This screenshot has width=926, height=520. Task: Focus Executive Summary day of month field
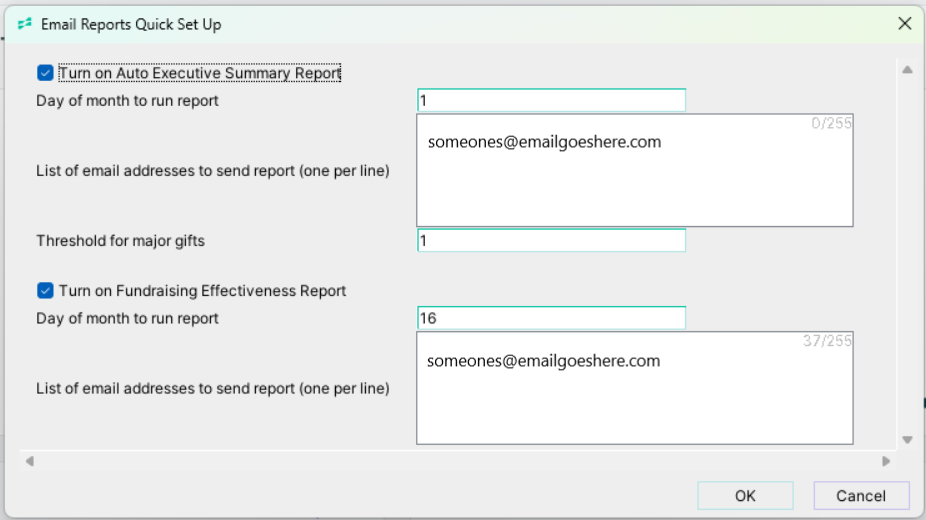[551, 100]
